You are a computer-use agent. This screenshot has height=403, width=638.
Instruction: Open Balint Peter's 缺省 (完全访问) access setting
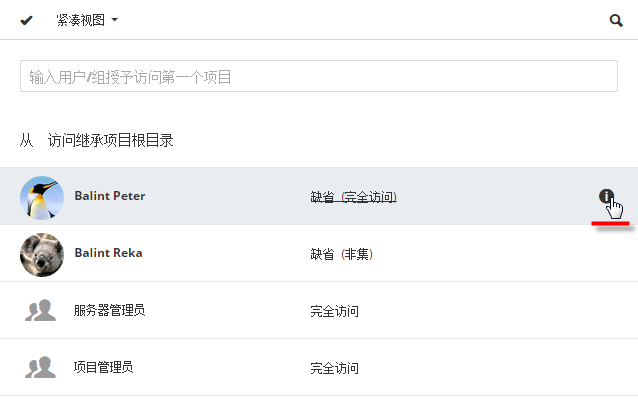point(353,197)
